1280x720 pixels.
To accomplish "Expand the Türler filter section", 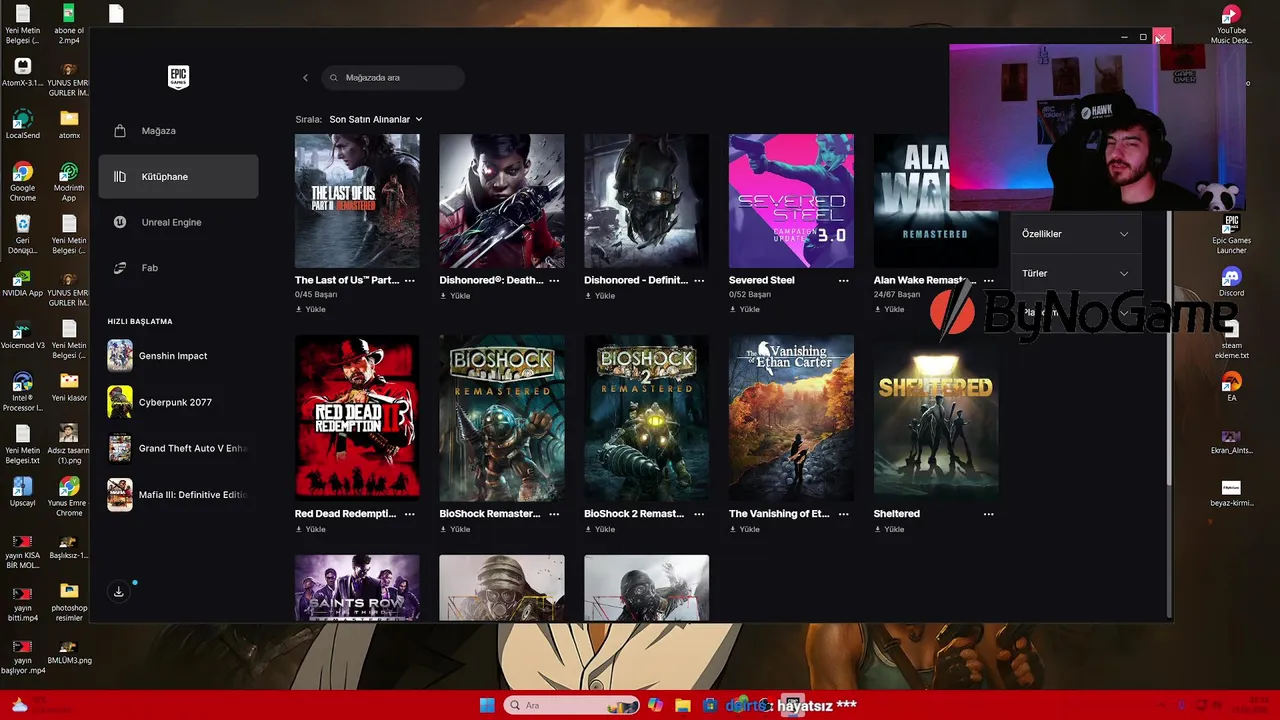I will tap(1075, 273).
